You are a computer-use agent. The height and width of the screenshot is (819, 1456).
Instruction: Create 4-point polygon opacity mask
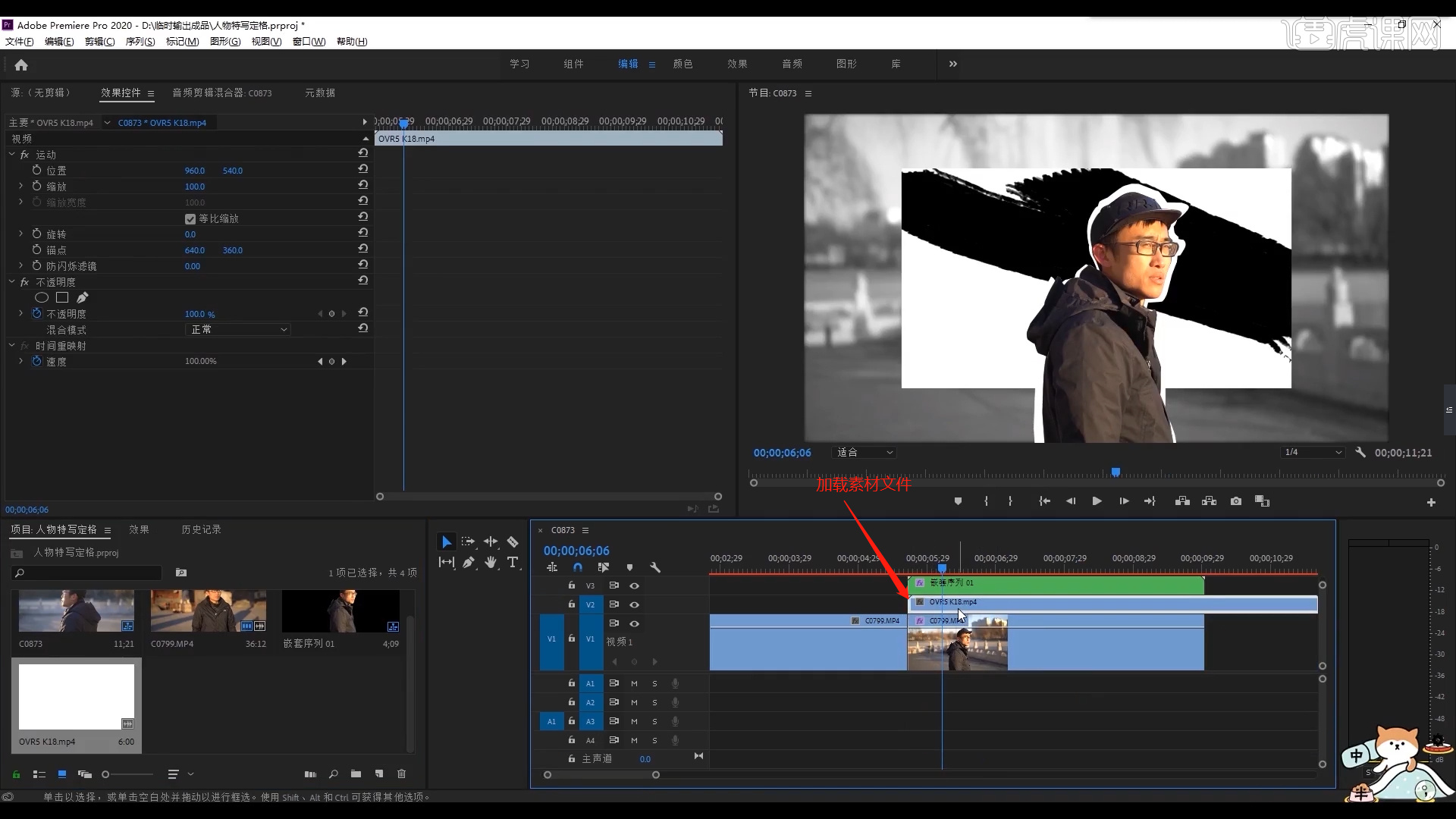point(62,298)
